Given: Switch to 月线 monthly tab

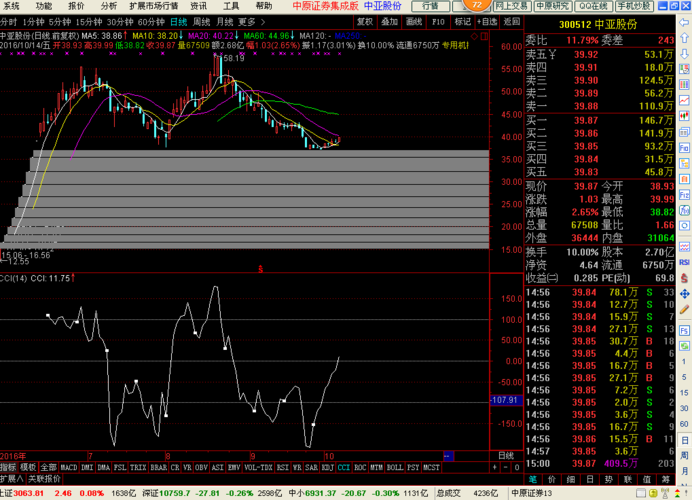Looking at the screenshot, I should click(225, 22).
